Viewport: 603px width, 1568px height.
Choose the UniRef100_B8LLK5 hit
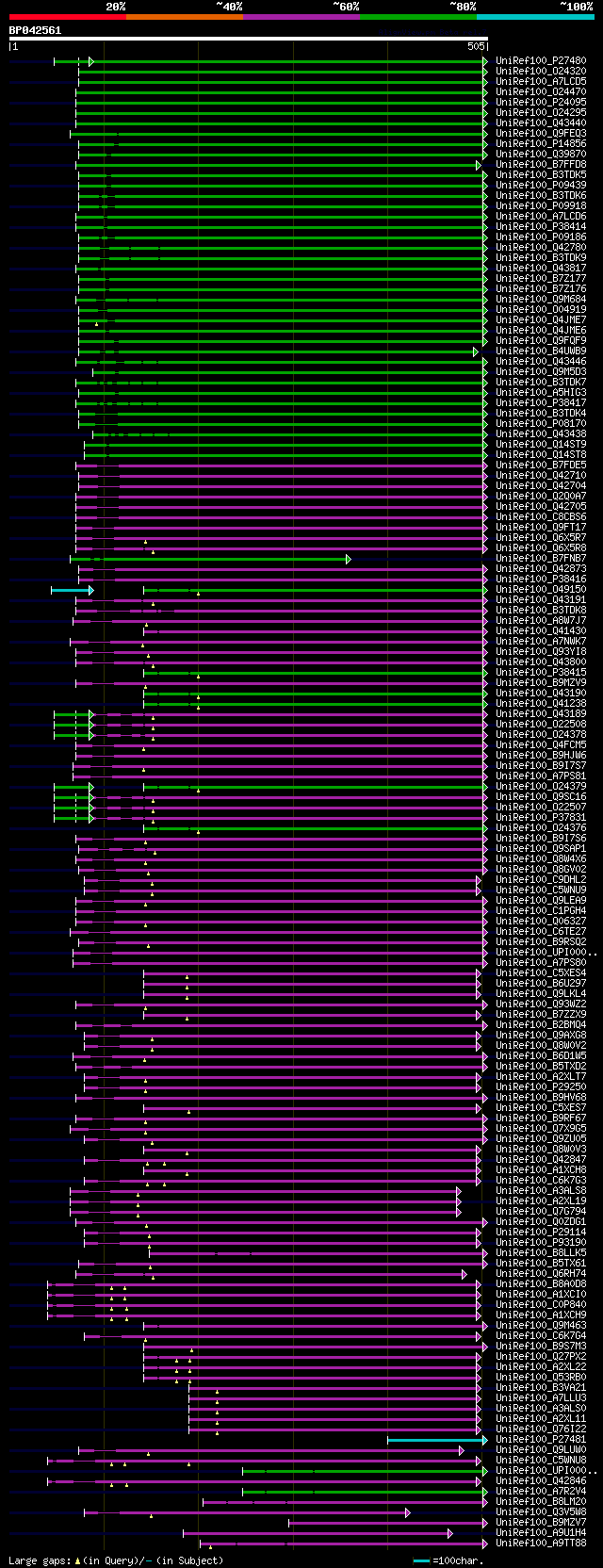[541, 1253]
